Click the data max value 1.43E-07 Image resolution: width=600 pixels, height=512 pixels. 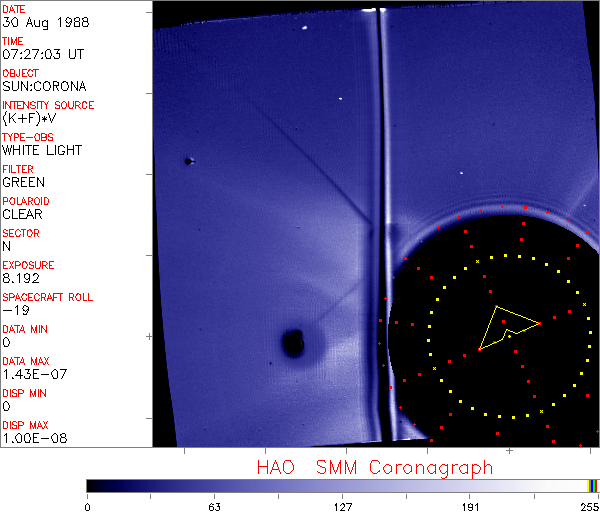coord(30,374)
